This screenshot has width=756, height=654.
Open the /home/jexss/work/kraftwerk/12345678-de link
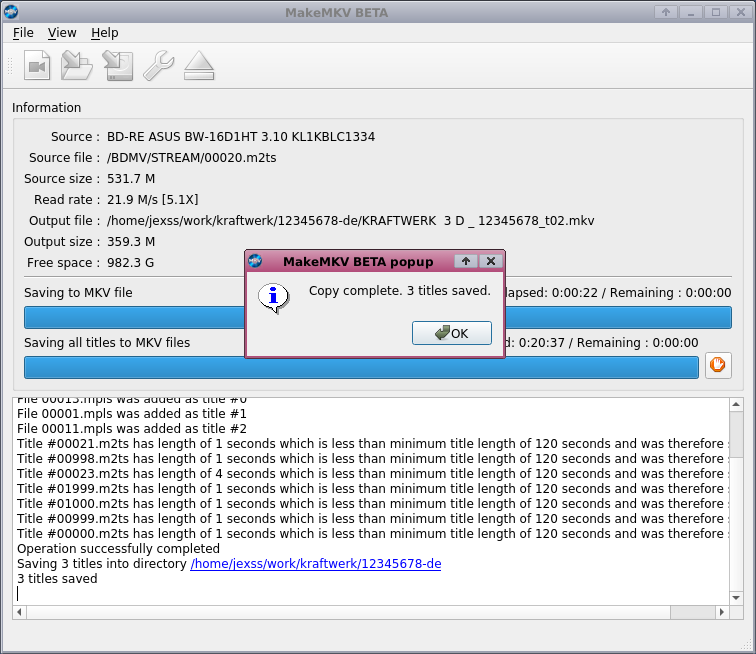click(315, 564)
